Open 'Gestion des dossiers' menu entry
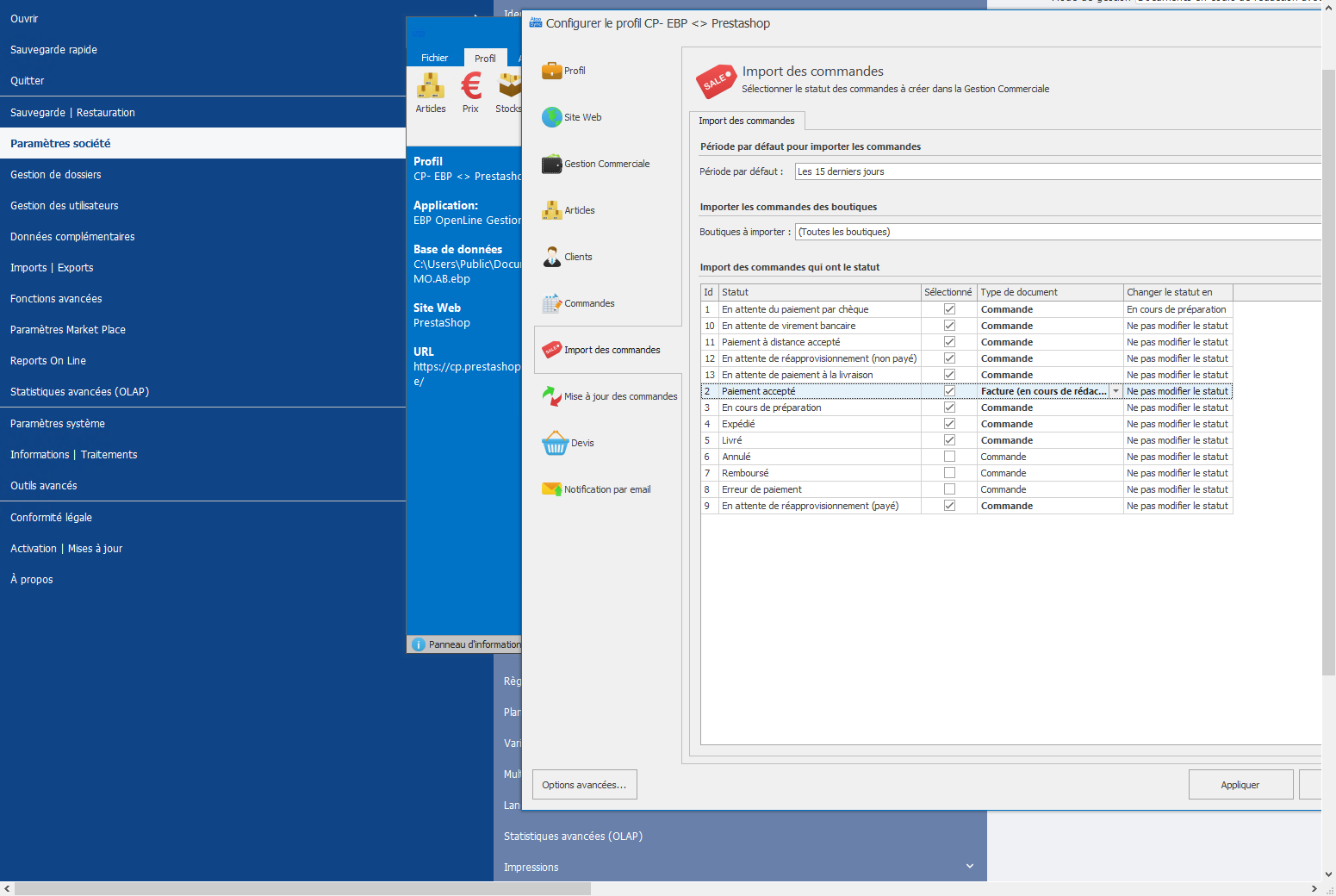This screenshot has width=1336, height=896. pyautogui.click(x=203, y=174)
